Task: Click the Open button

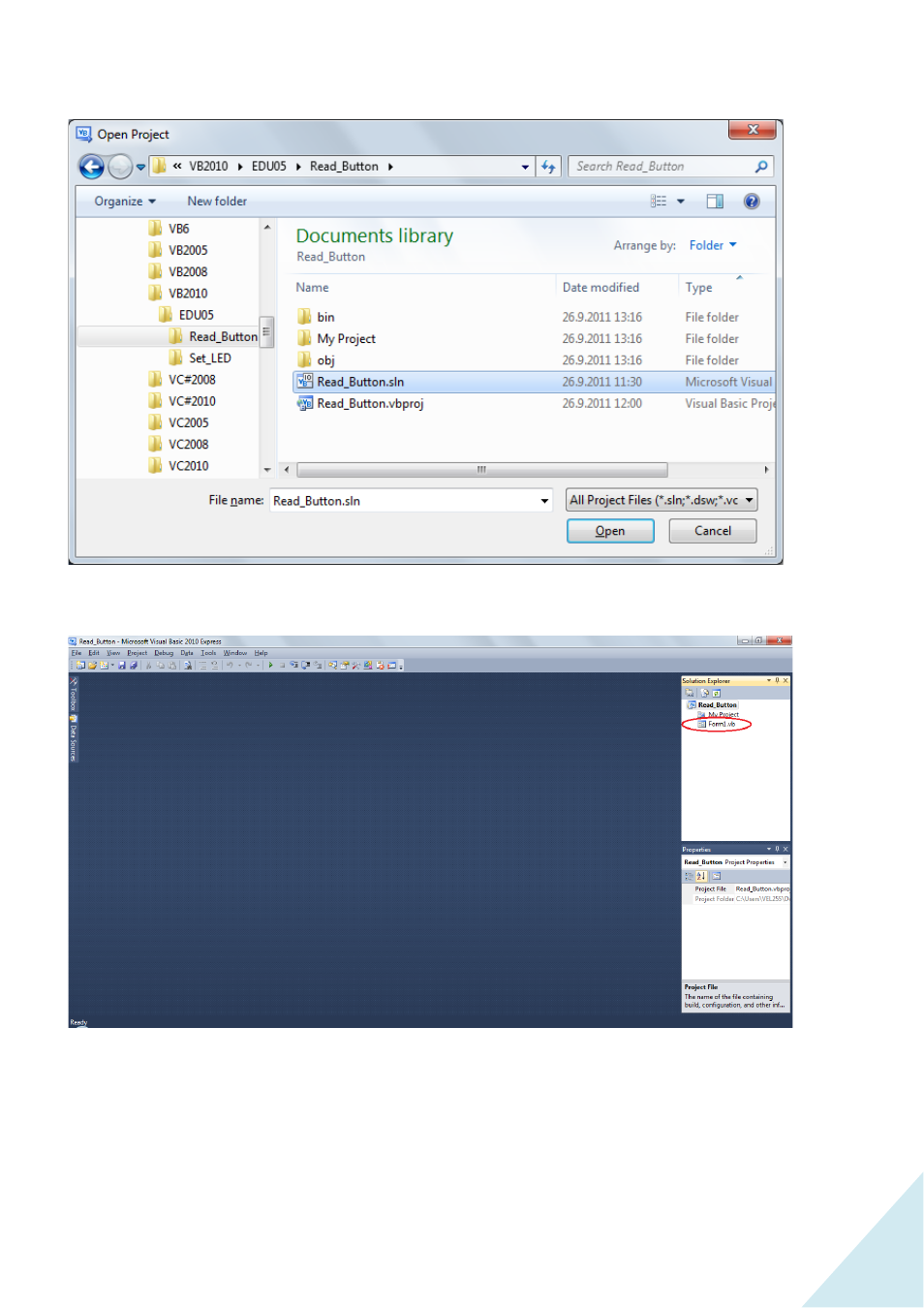Action: coord(610,531)
